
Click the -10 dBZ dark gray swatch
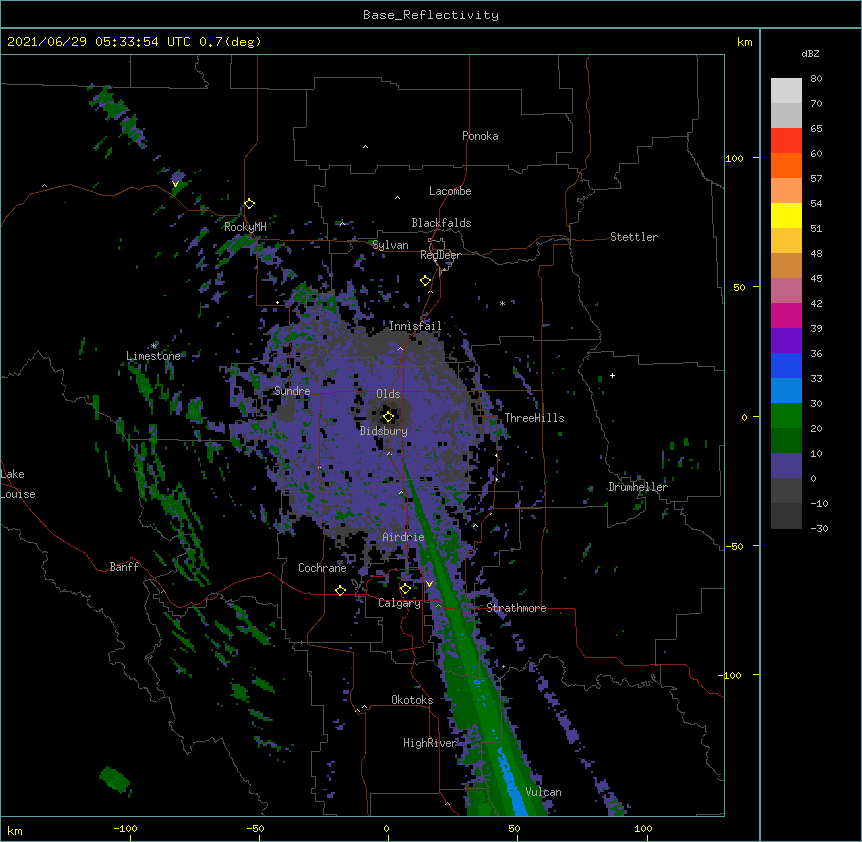coord(786,516)
